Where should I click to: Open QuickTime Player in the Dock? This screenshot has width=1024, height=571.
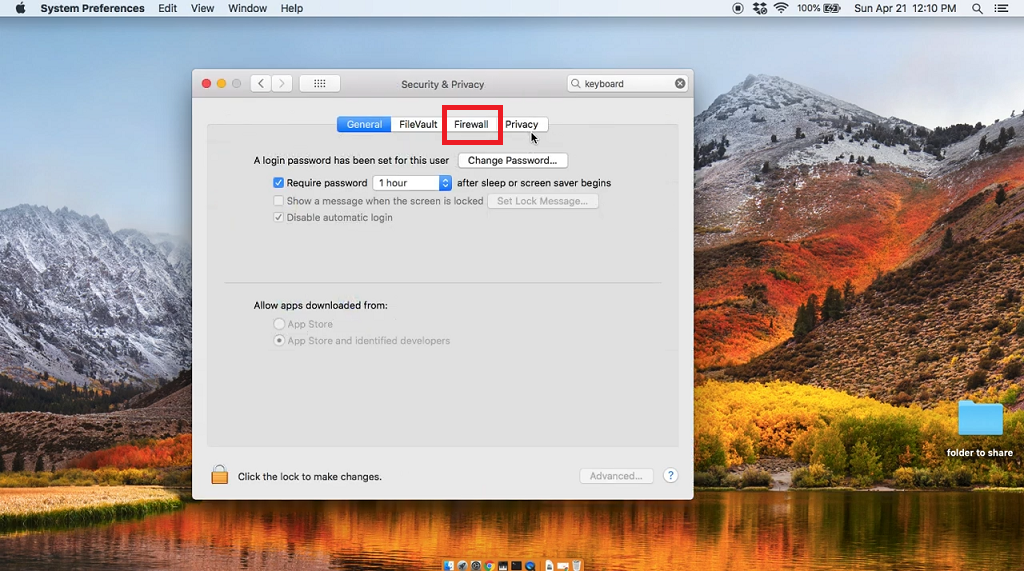coord(530,566)
